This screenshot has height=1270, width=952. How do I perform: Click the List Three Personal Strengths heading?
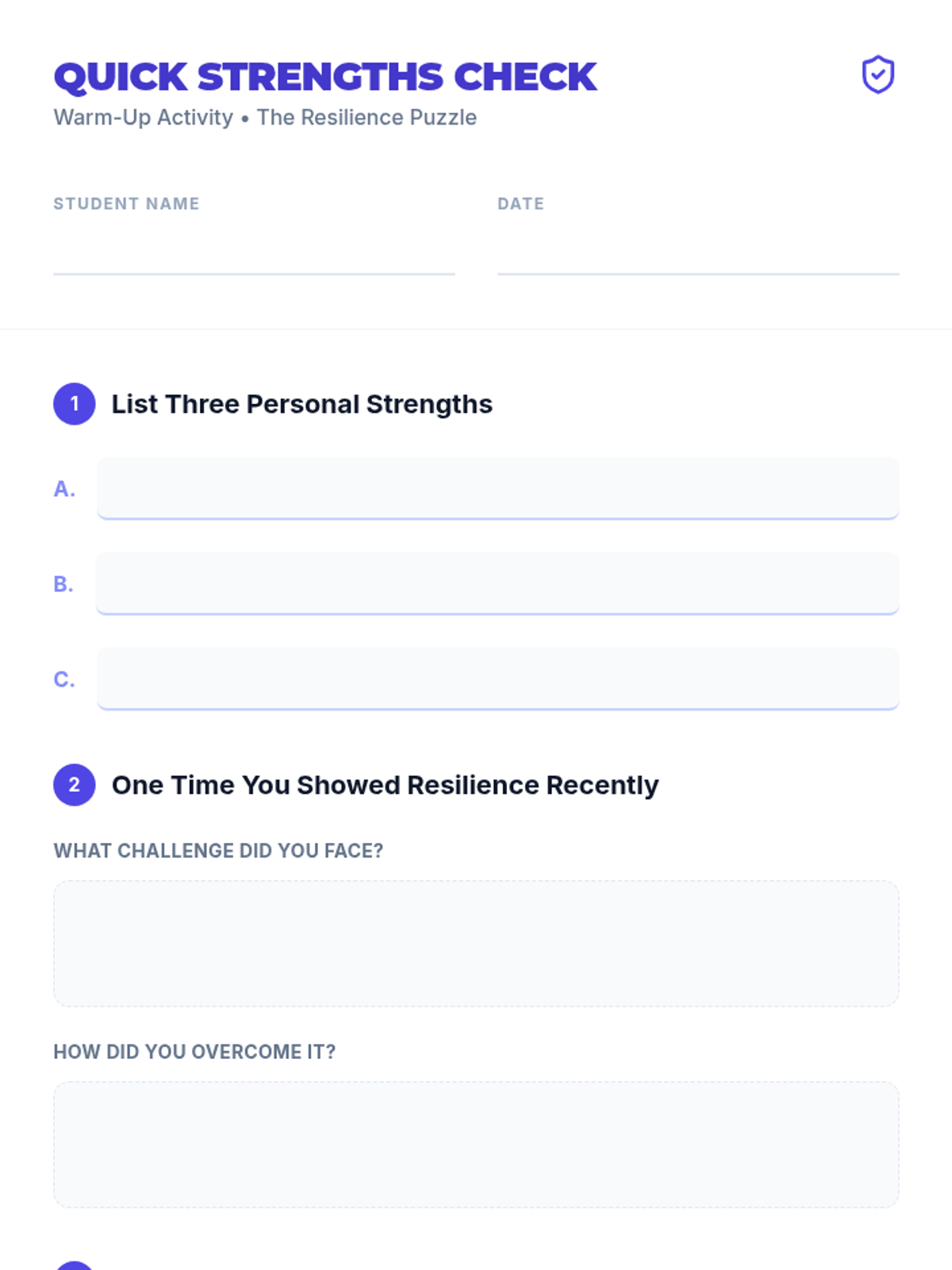(301, 404)
